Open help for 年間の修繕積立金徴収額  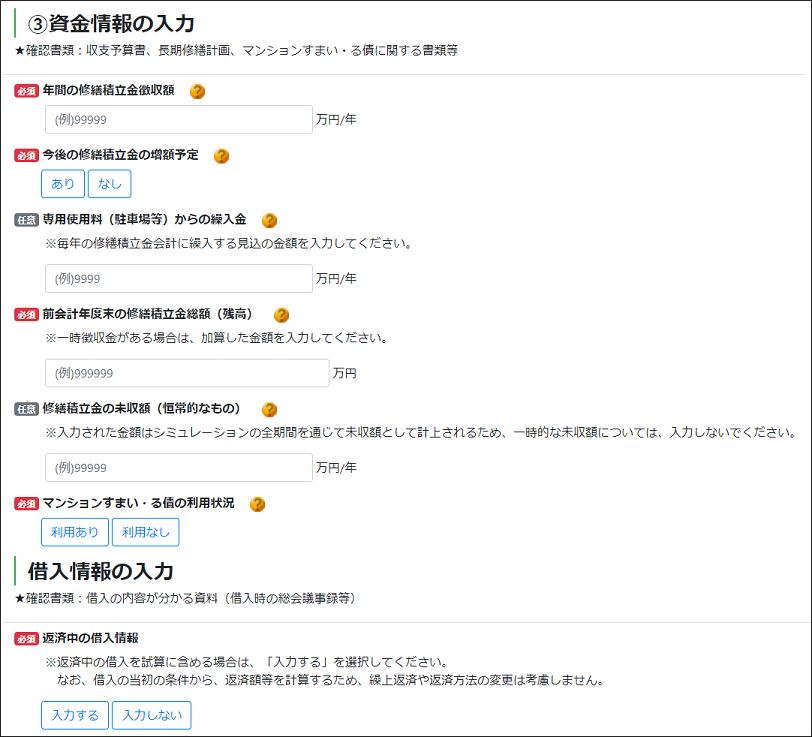[x=197, y=91]
